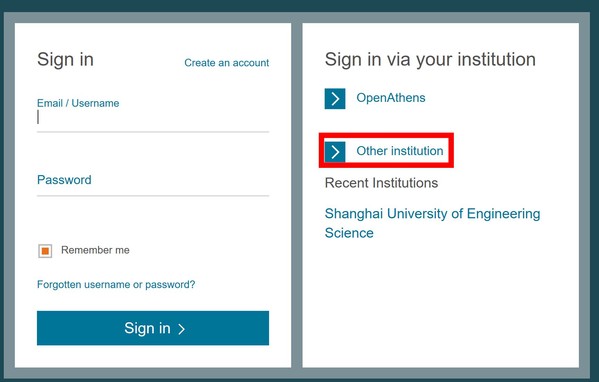Select Shanghai University of Engineering Science
The width and height of the screenshot is (599, 382).
(x=432, y=223)
